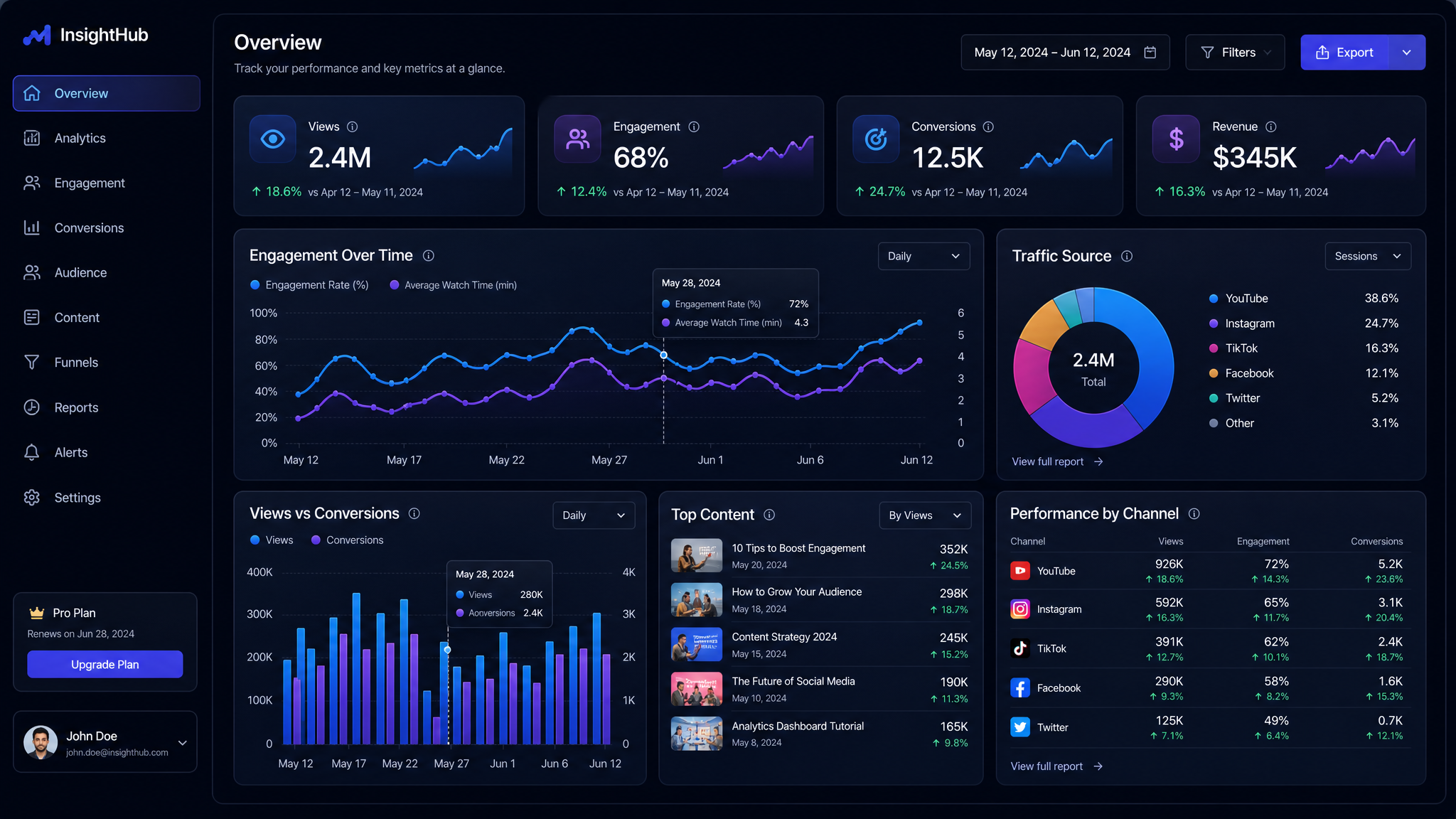Click info icon beside Engagement Over Time

coord(429,255)
